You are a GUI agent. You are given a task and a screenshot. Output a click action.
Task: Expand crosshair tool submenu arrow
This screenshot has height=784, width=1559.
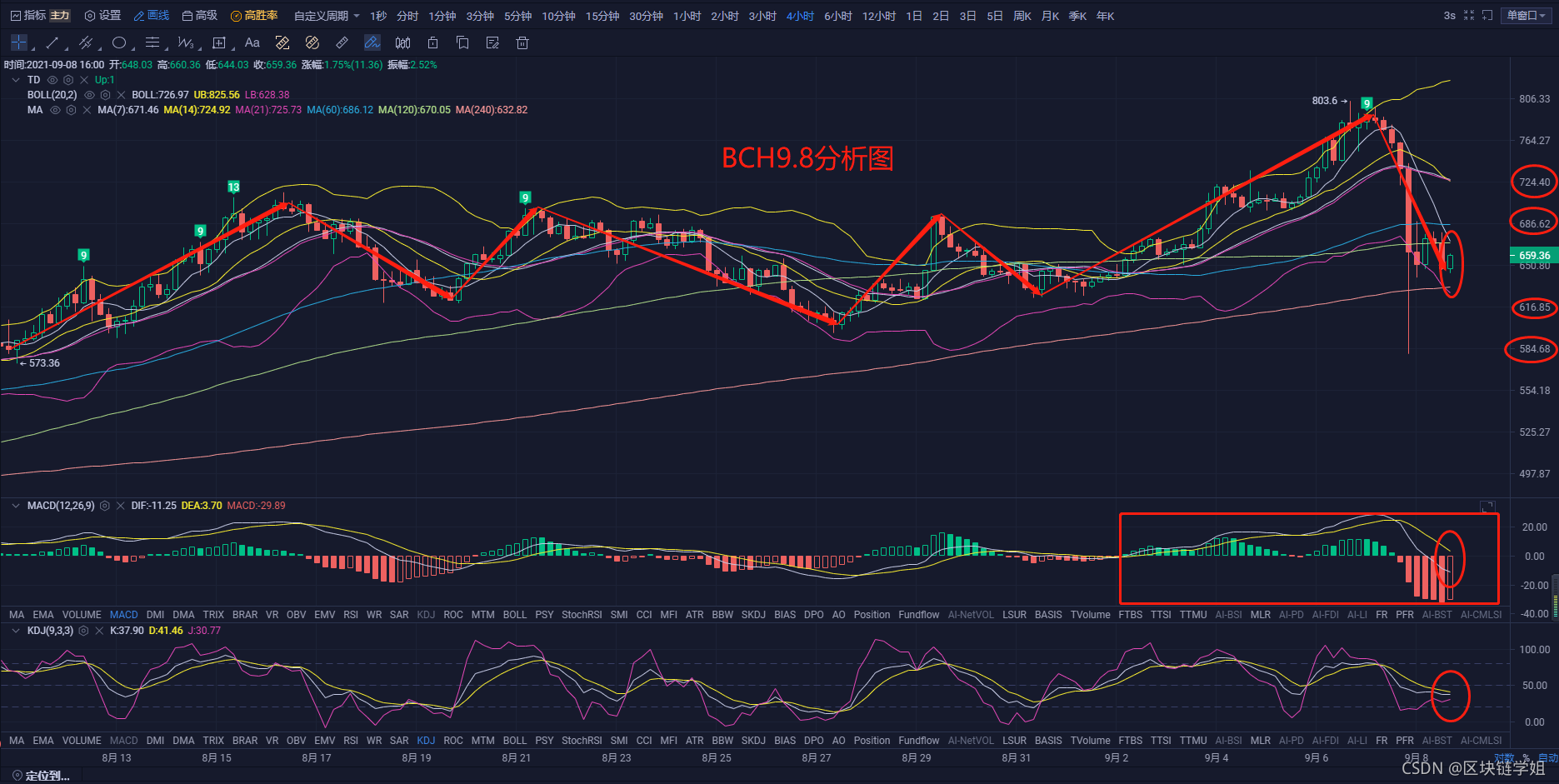[x=33, y=48]
